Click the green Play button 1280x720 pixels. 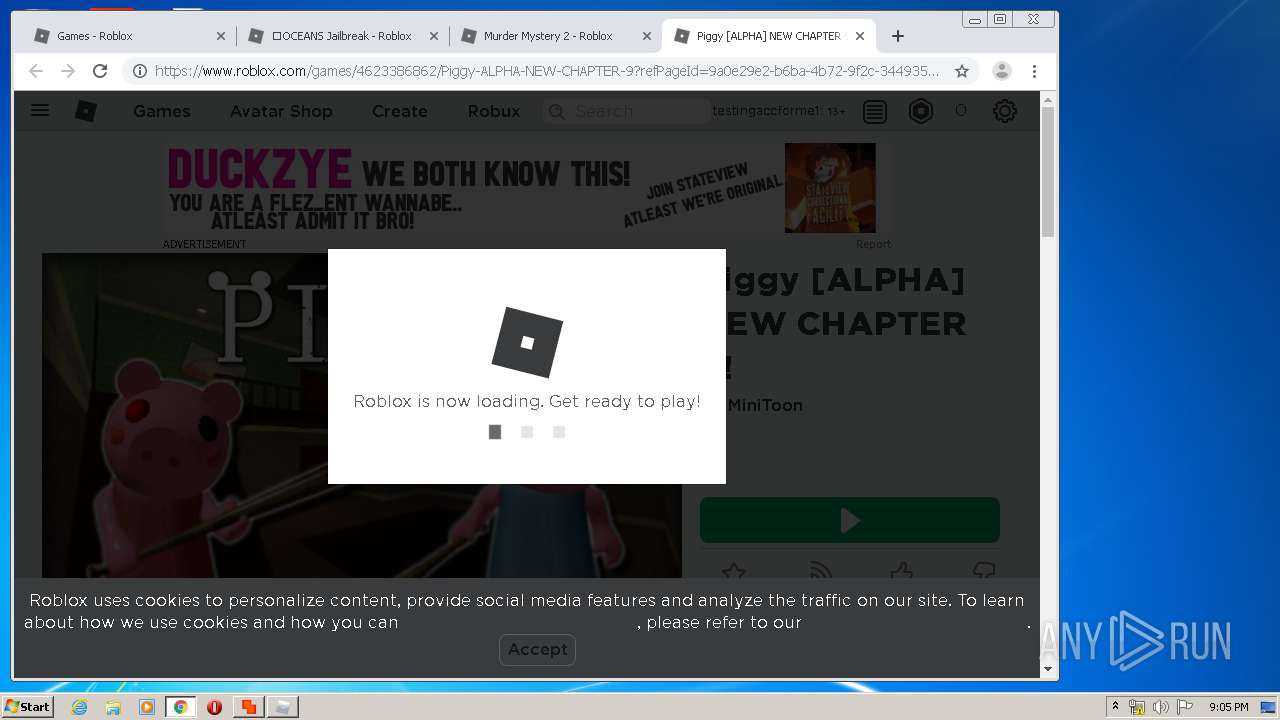pyautogui.click(x=850, y=520)
